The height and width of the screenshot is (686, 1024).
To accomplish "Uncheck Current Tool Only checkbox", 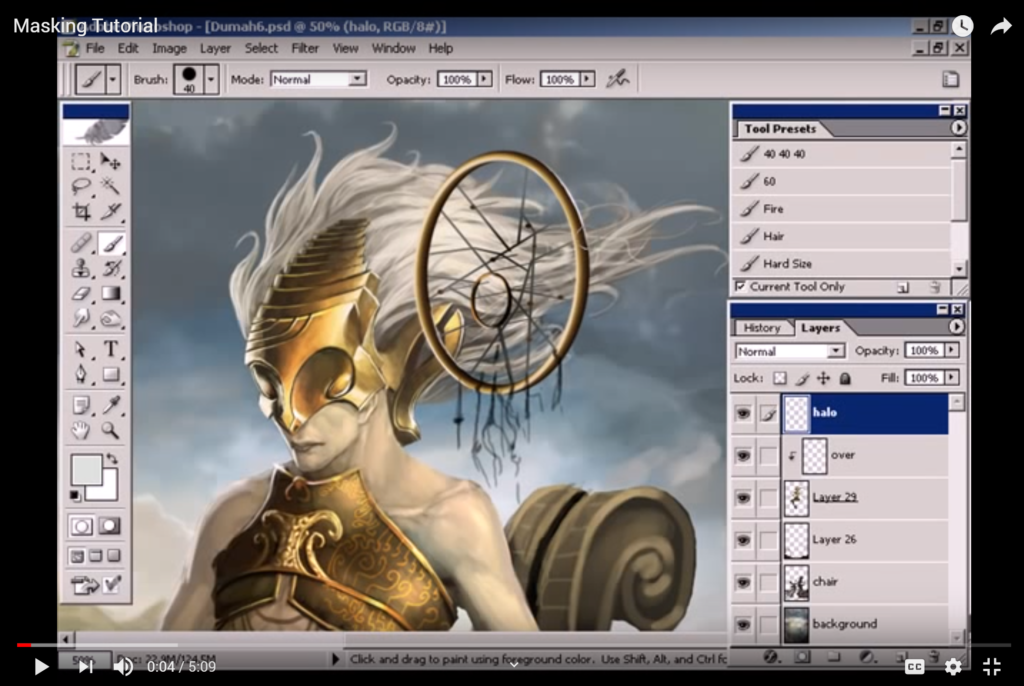I will point(741,286).
